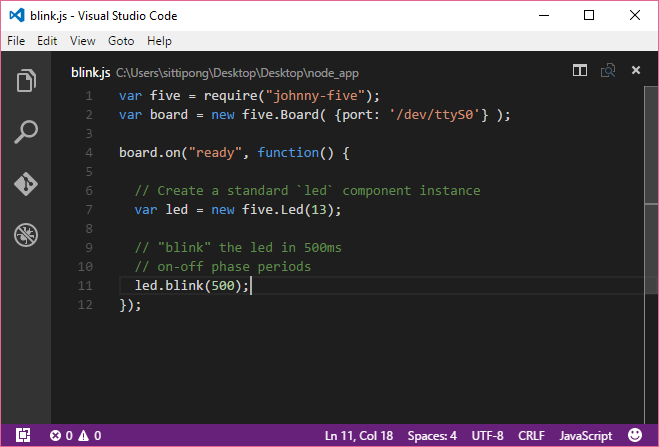Click the open preview icon
This screenshot has width=659, height=447.
pyautogui.click(x=608, y=70)
